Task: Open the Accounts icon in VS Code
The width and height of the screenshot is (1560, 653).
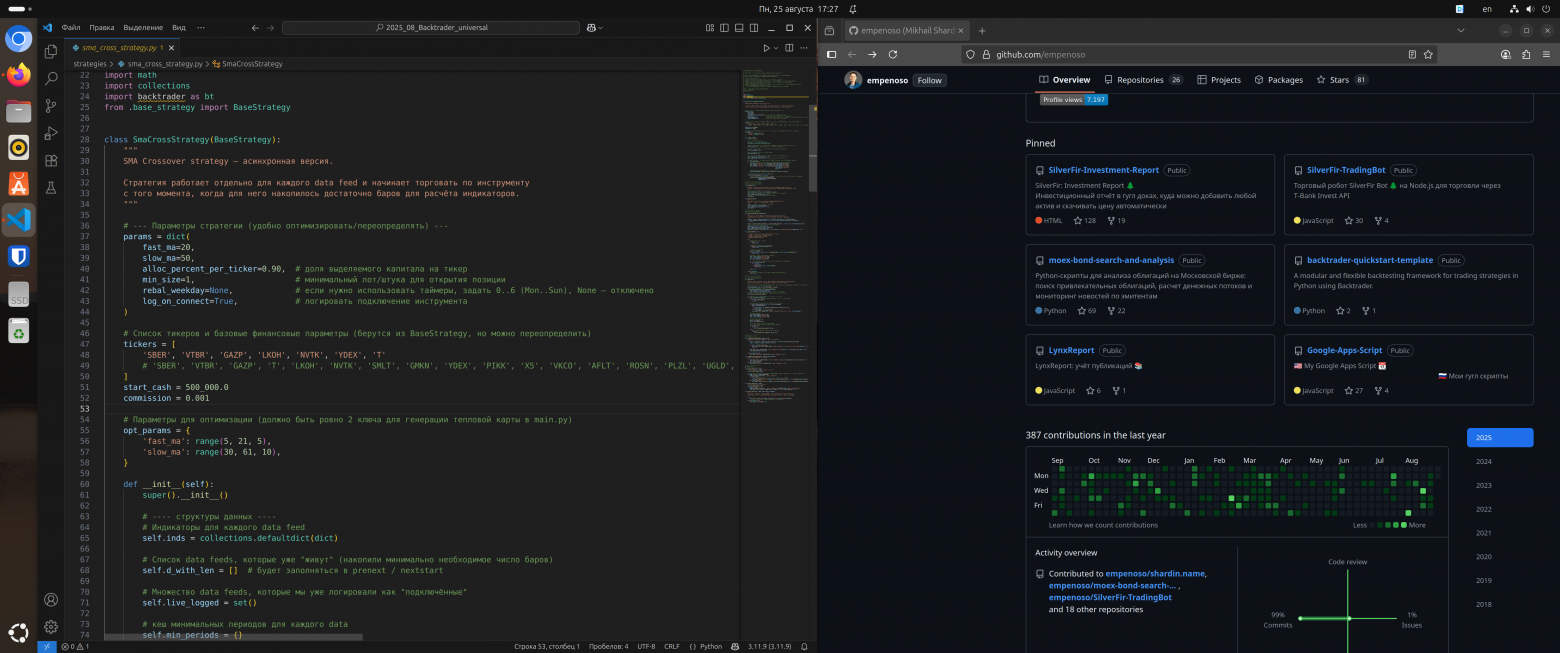Action: (x=51, y=600)
